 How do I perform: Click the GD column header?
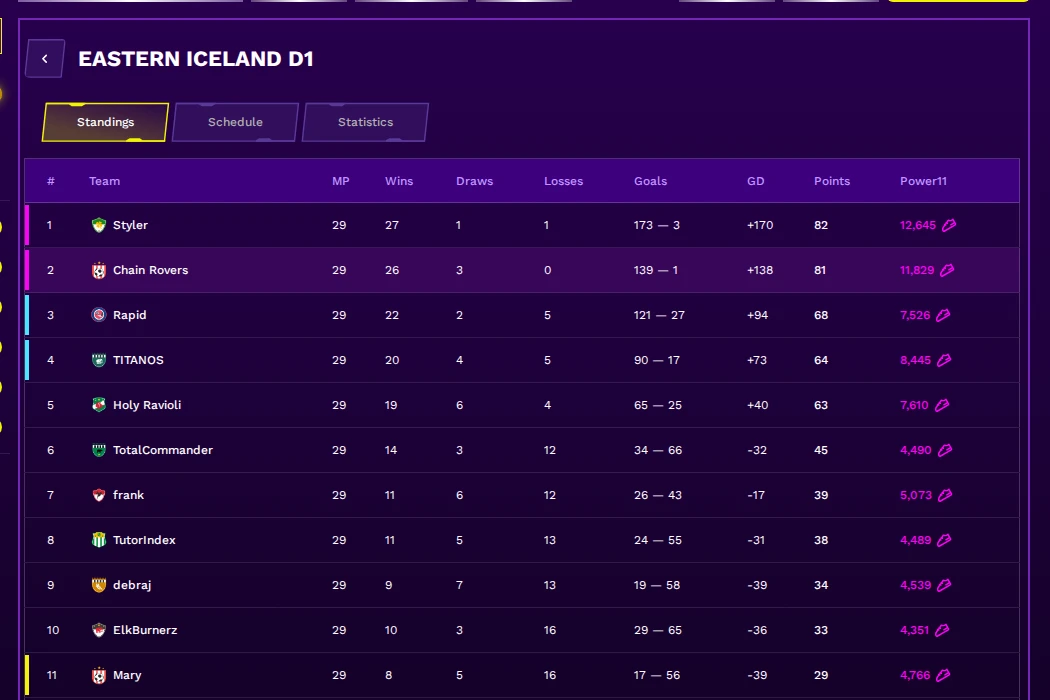point(755,181)
